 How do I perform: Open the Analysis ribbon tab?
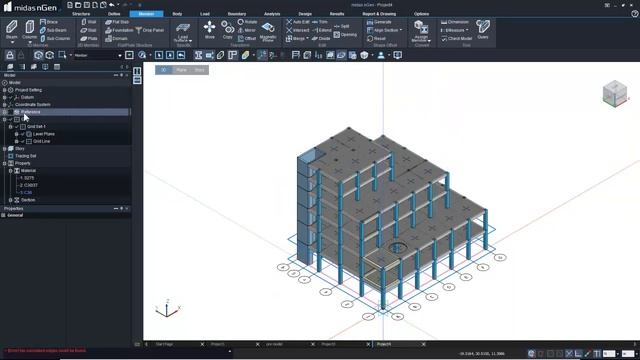tap(272, 14)
